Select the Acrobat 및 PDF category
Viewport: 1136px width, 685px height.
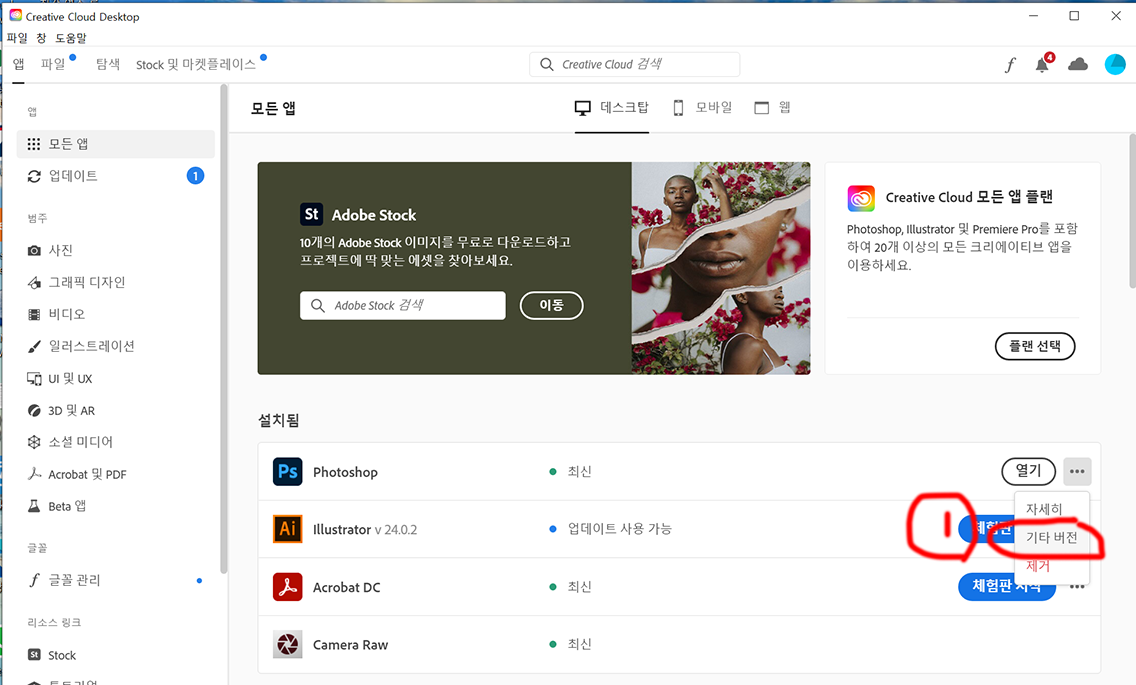tap(77, 474)
